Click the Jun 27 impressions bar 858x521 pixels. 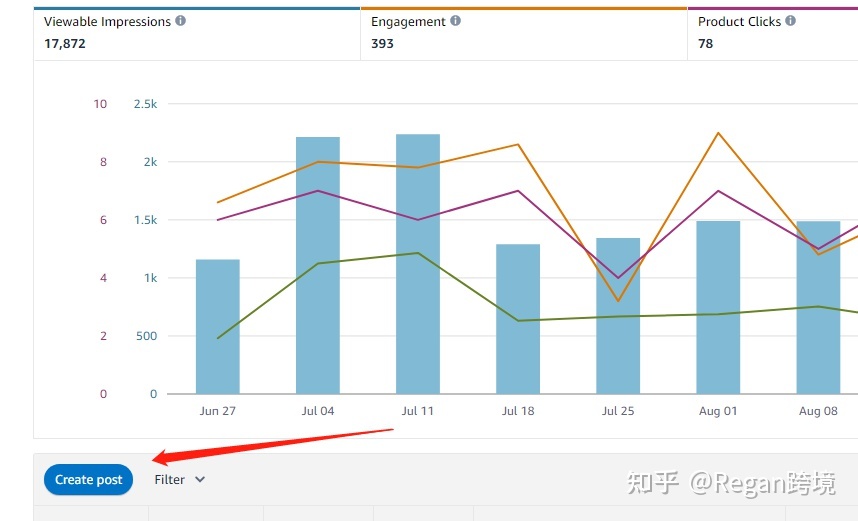pos(218,327)
